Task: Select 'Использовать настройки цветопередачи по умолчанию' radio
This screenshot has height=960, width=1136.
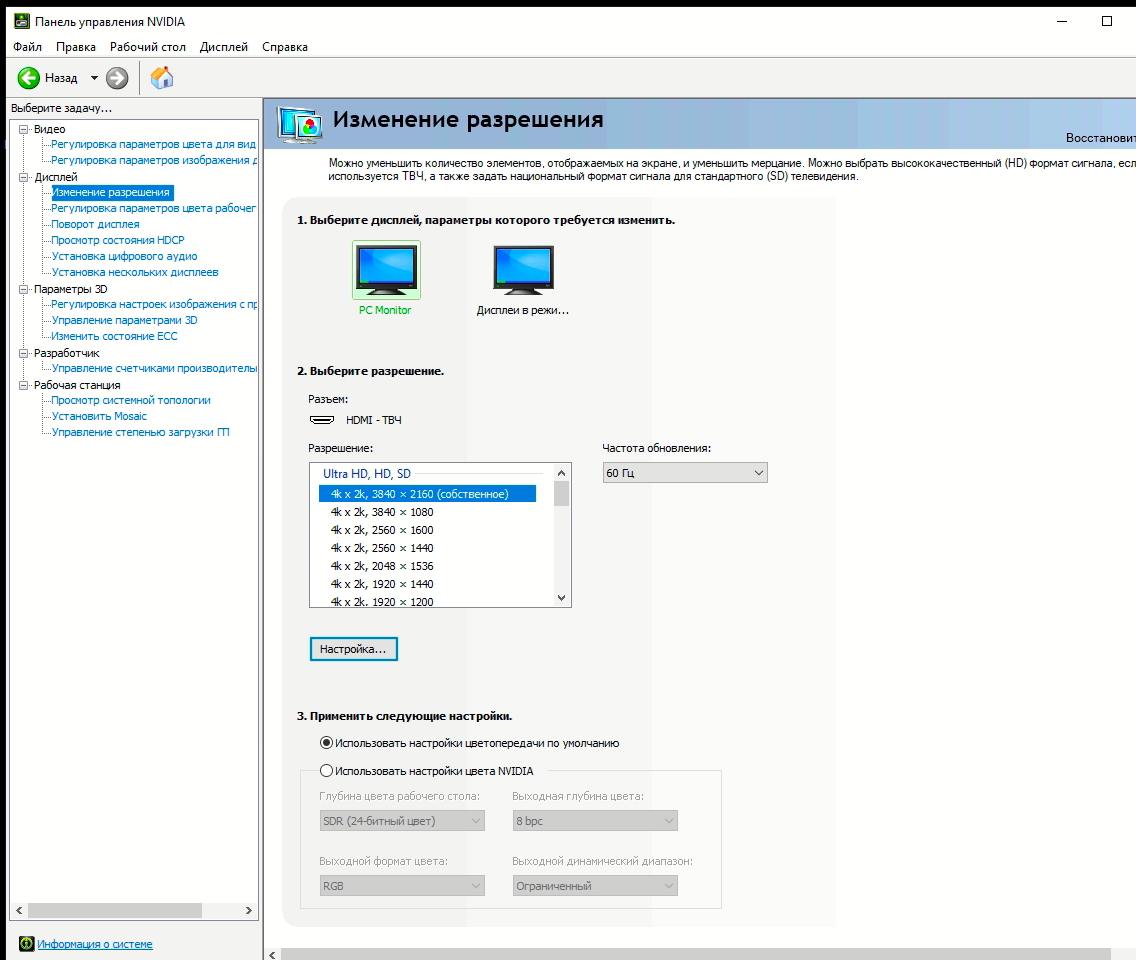Action: click(x=326, y=743)
